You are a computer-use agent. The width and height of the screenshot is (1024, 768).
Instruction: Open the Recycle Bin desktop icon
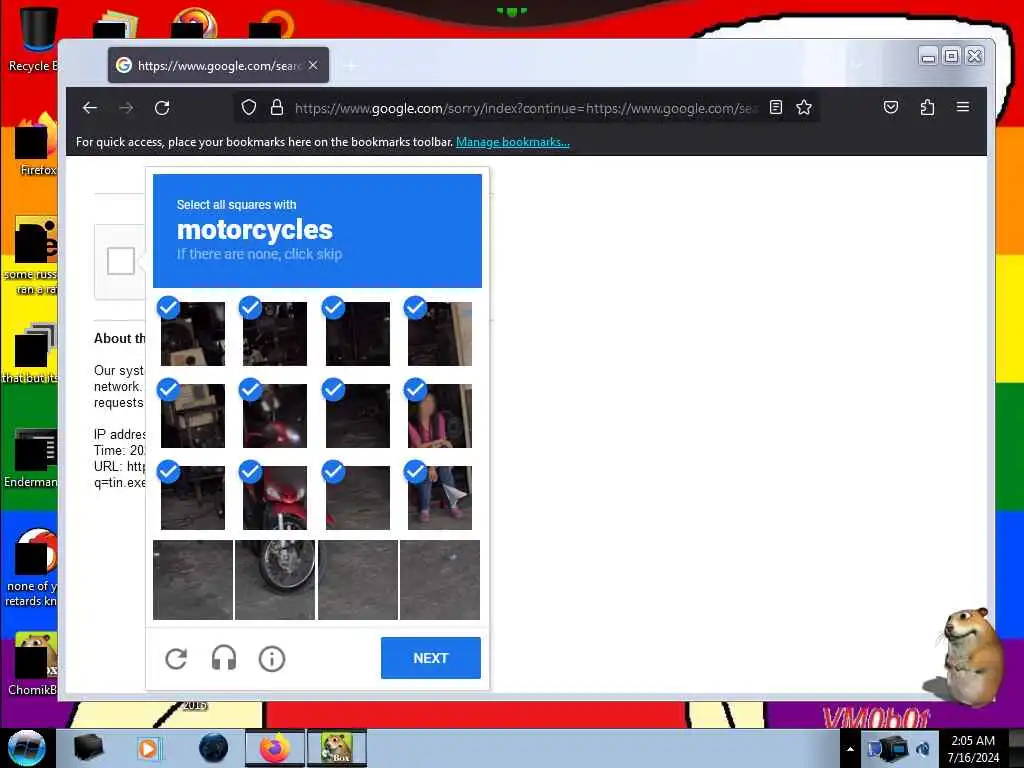tap(36, 39)
